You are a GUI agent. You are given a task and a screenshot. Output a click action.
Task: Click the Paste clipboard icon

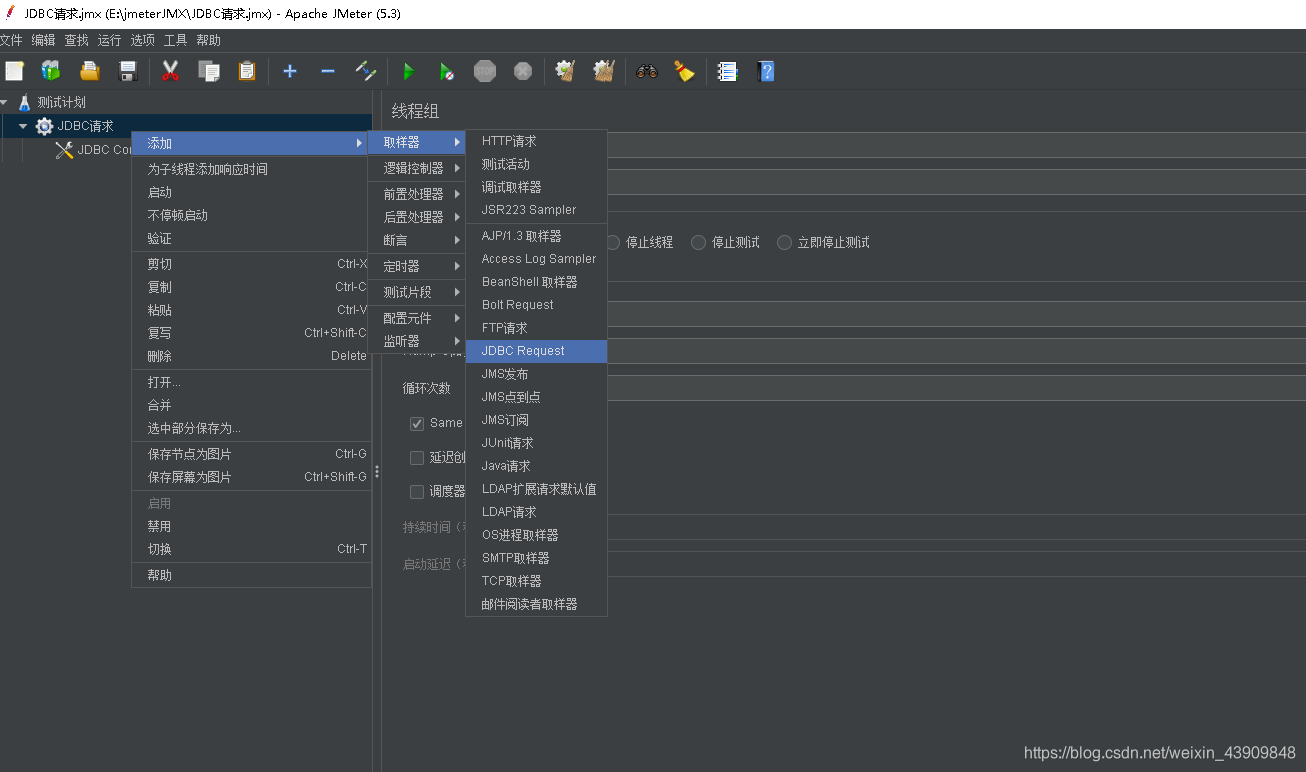[247, 71]
